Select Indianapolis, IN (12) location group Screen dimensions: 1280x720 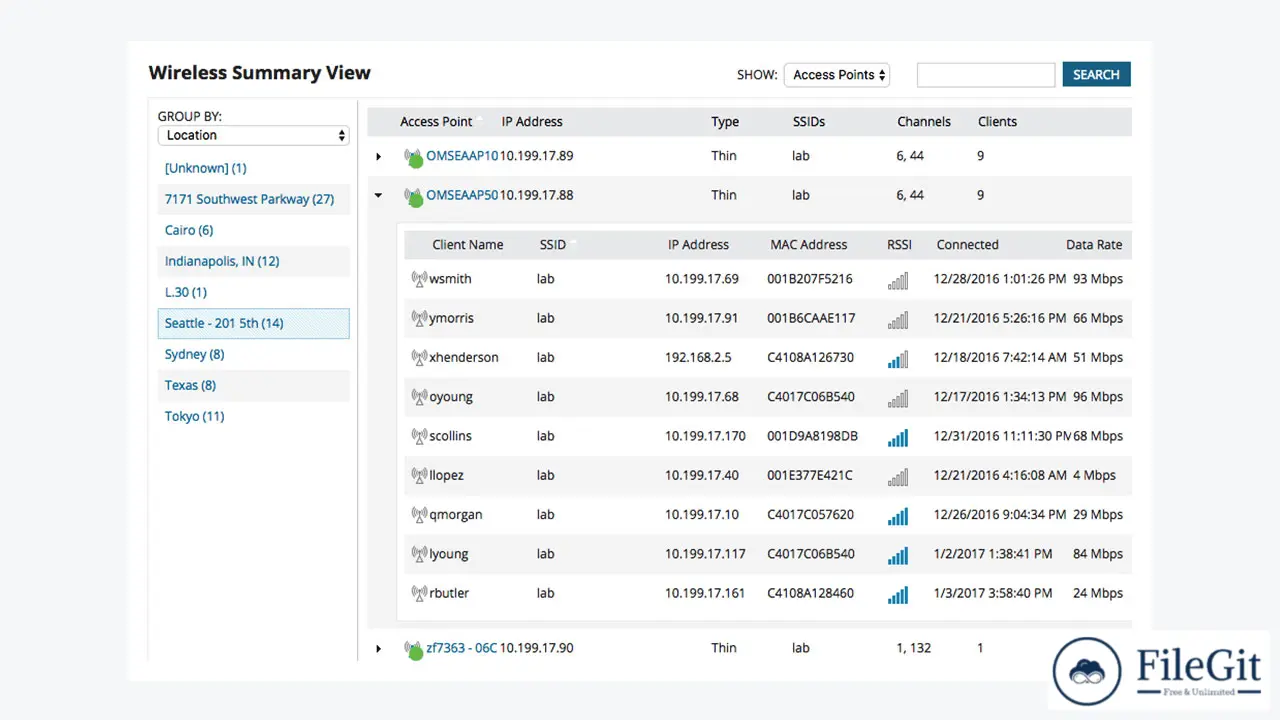[222, 261]
